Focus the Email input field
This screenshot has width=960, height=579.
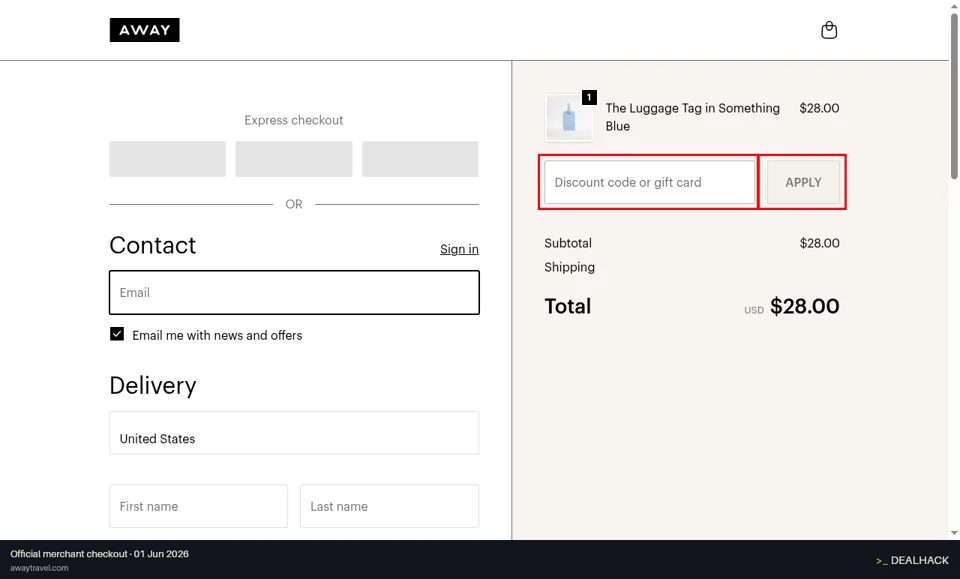click(294, 293)
